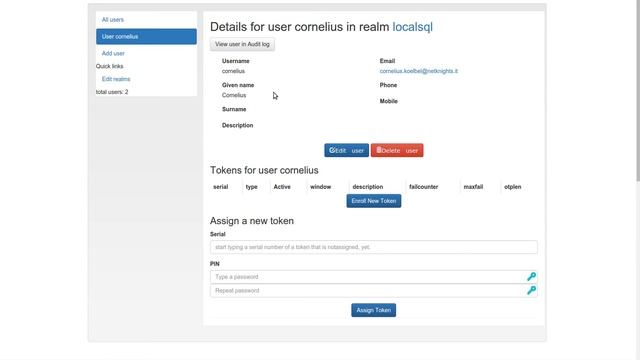Click key icon in Type a password field
The width and height of the screenshot is (640, 360).
coord(531,277)
